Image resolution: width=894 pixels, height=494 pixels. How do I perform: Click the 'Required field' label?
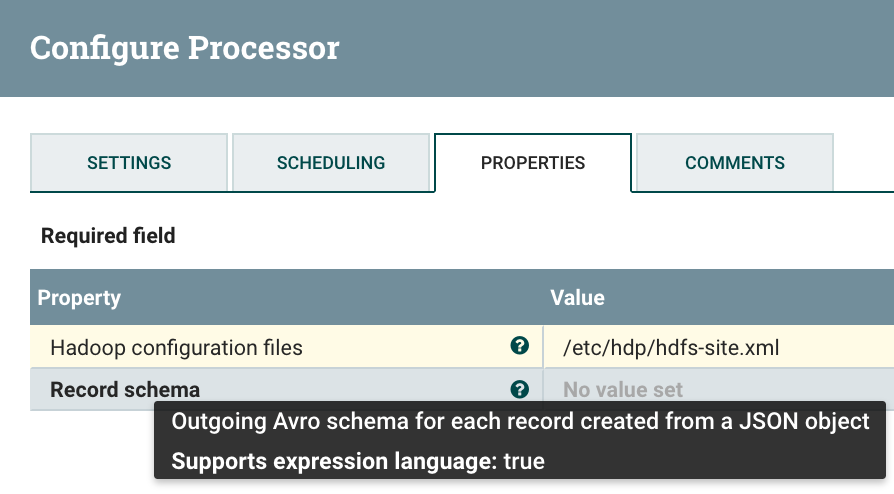[x=108, y=236]
